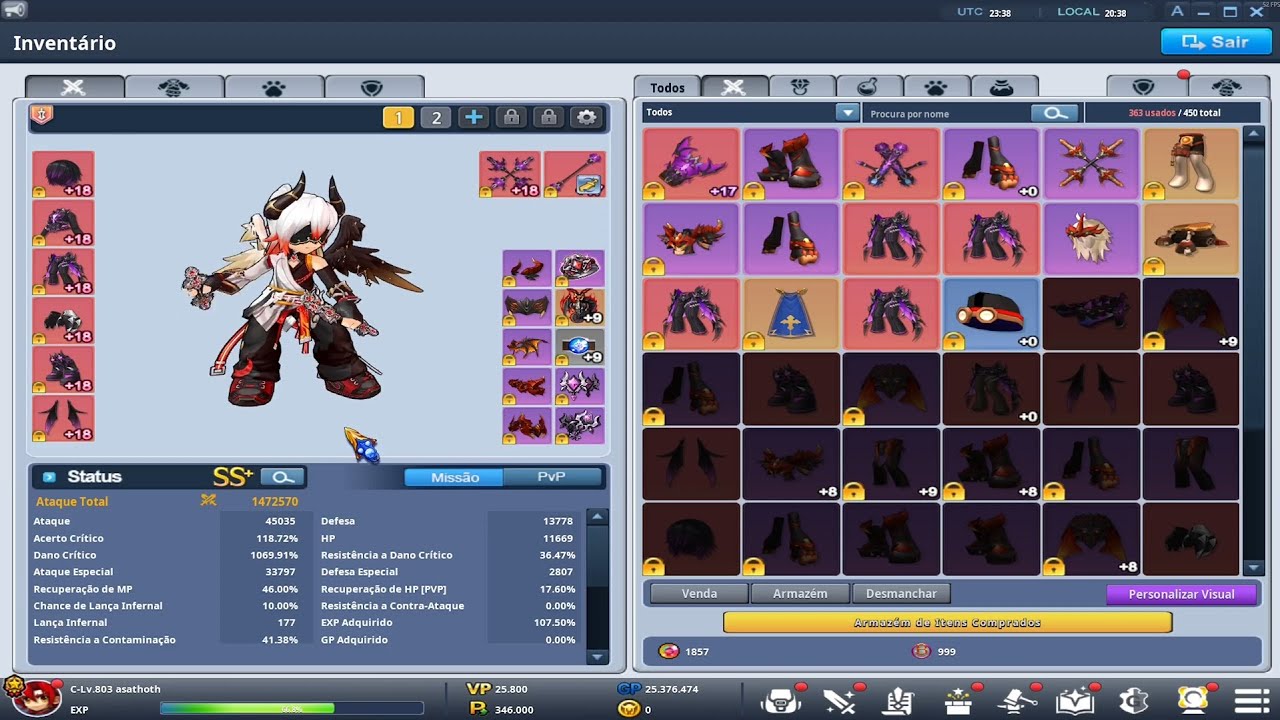Select equipped +18 helmet slot
The height and width of the screenshot is (720, 1280).
[63, 174]
